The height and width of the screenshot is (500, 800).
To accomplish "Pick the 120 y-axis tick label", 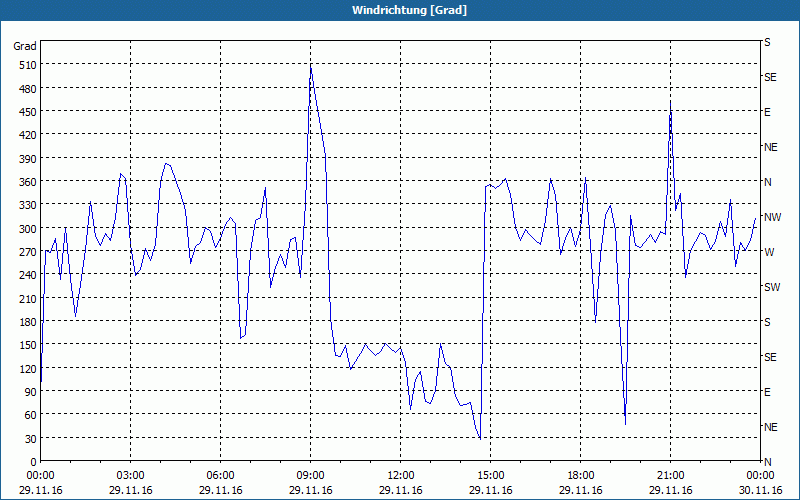I will (x=28, y=369).
